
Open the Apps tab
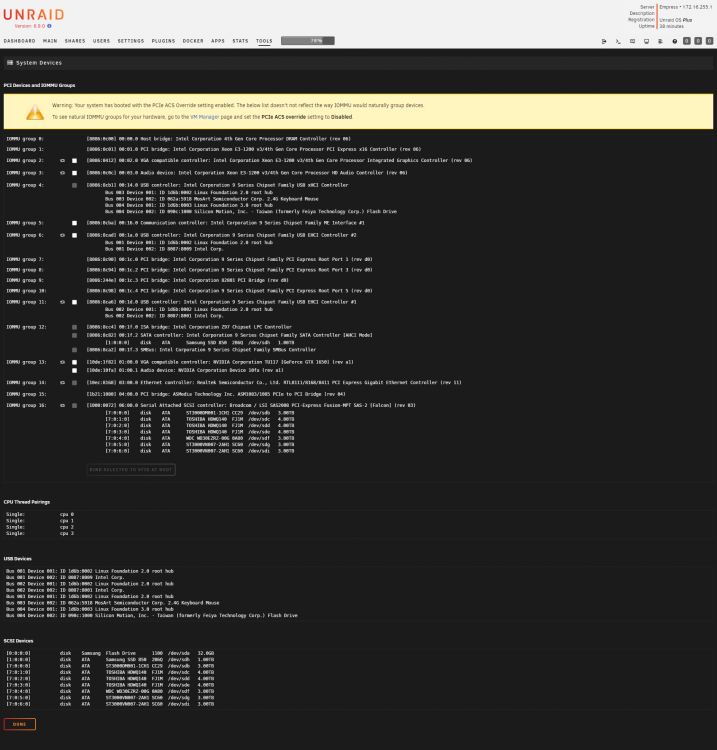(218, 41)
